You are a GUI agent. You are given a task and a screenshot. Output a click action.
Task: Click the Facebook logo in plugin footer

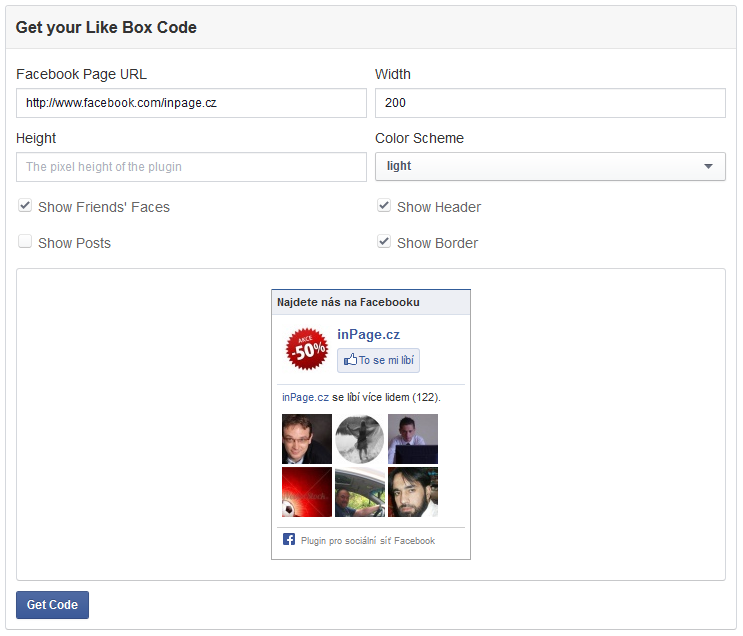click(x=289, y=540)
